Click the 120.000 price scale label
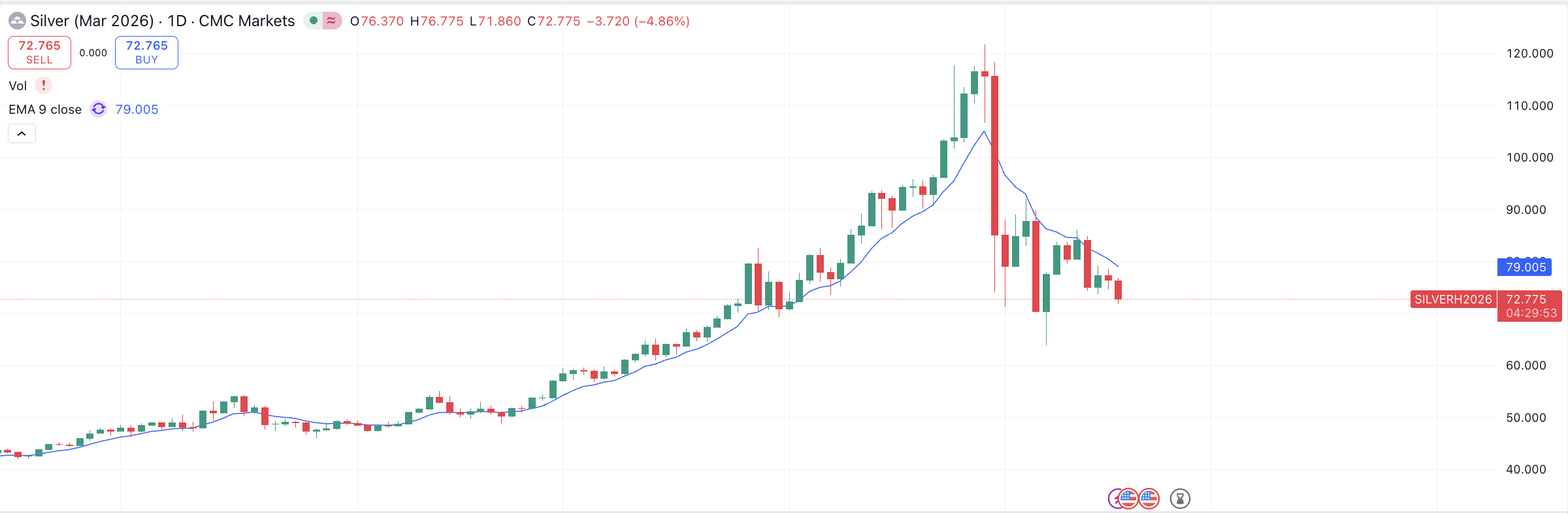Viewport: 1568px width, 514px height. pyautogui.click(x=1529, y=54)
